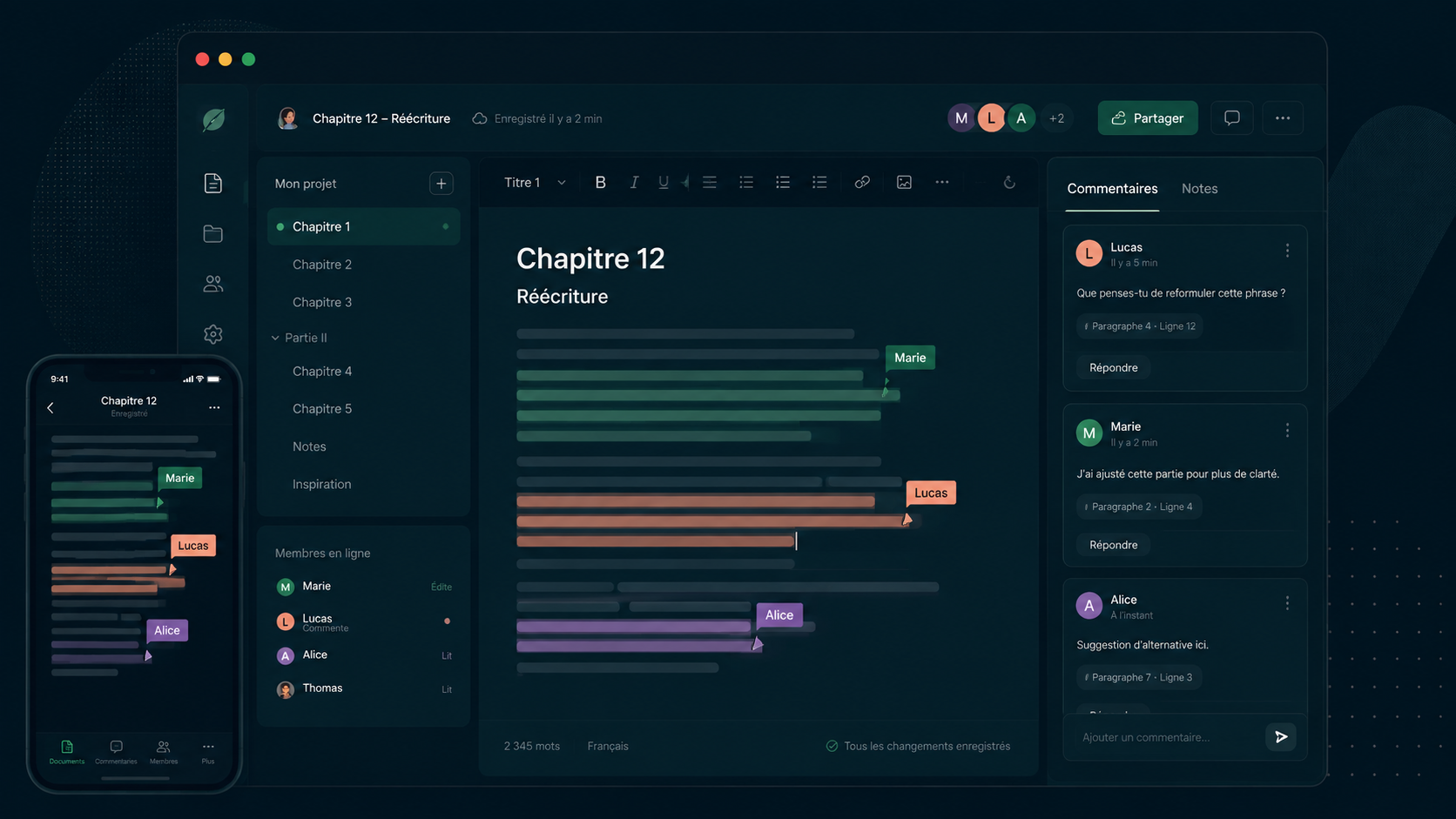Open the folder icon in the left sidebar

(x=212, y=233)
